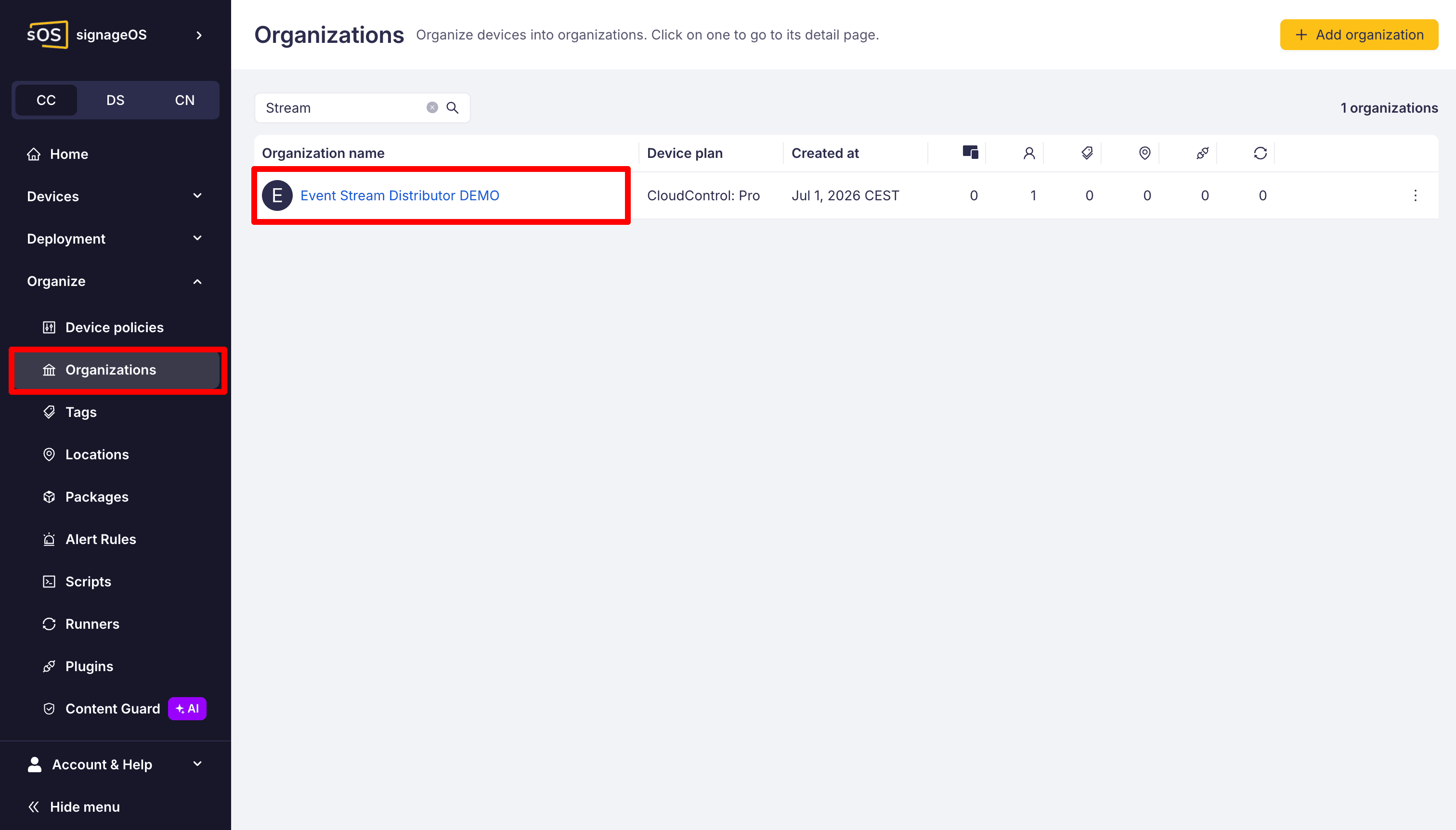The height and width of the screenshot is (830, 1456).
Task: Click the plugins column header icon
Action: [x=1202, y=153]
